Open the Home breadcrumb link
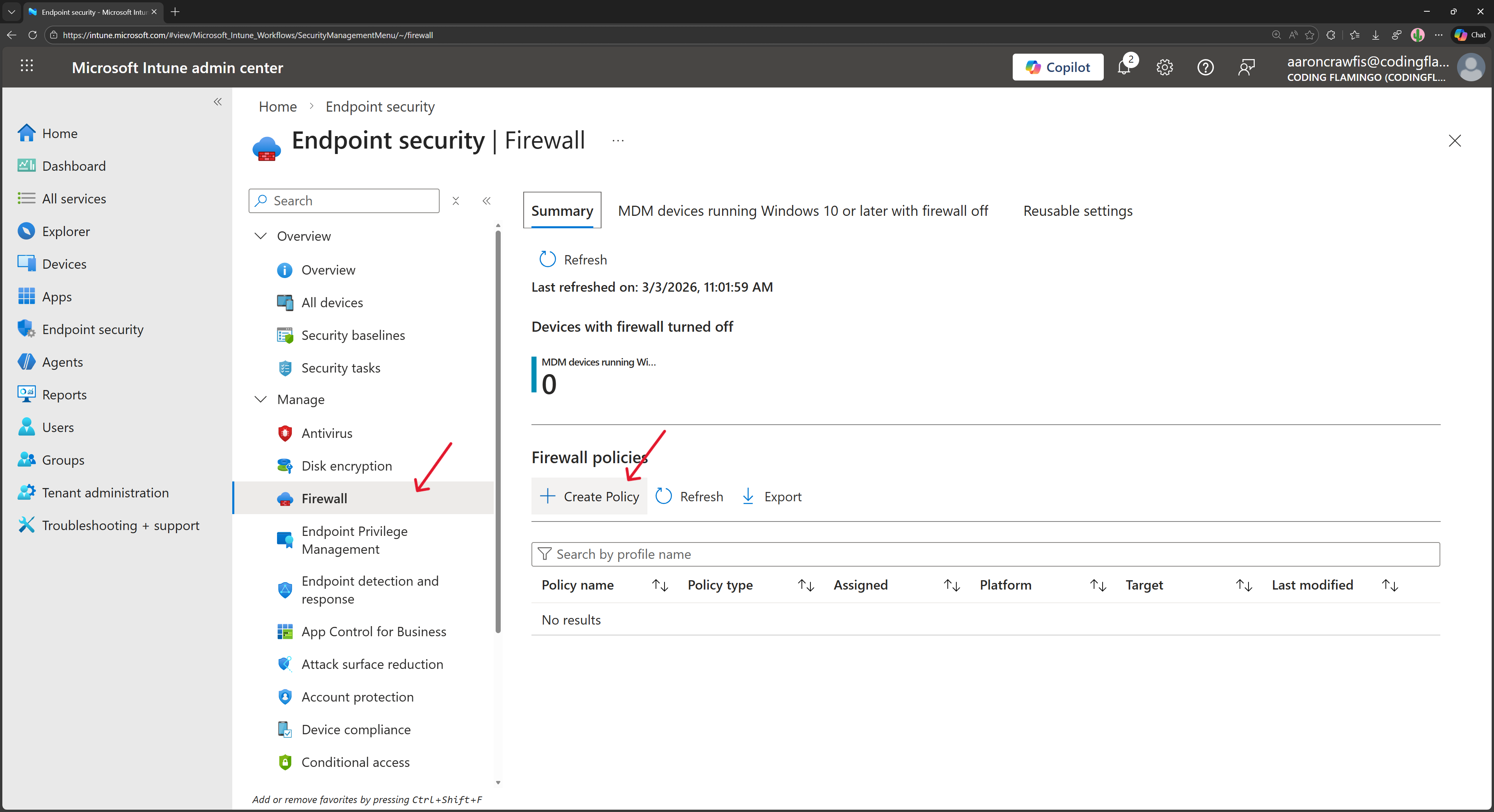1494x812 pixels. pyautogui.click(x=277, y=106)
